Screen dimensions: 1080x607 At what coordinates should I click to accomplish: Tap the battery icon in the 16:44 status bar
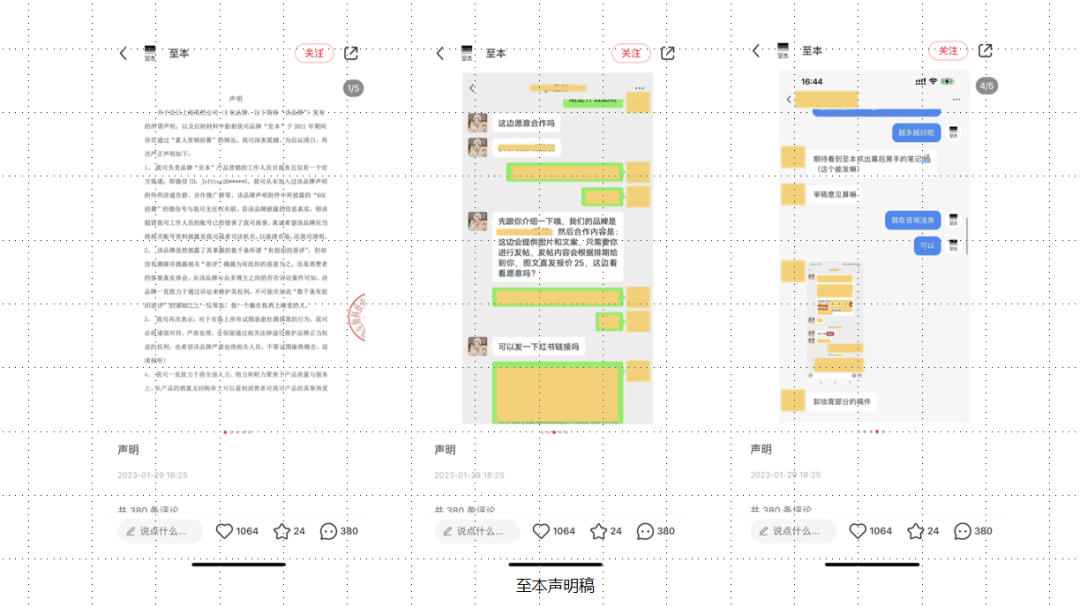(948, 81)
